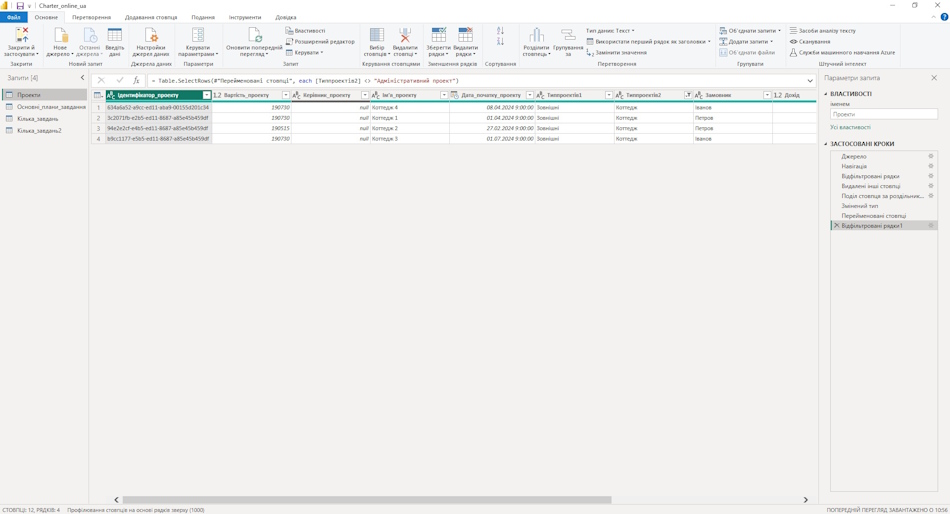Open Нове джерело in the ribbon
This screenshot has height=514, width=950.
(60, 42)
